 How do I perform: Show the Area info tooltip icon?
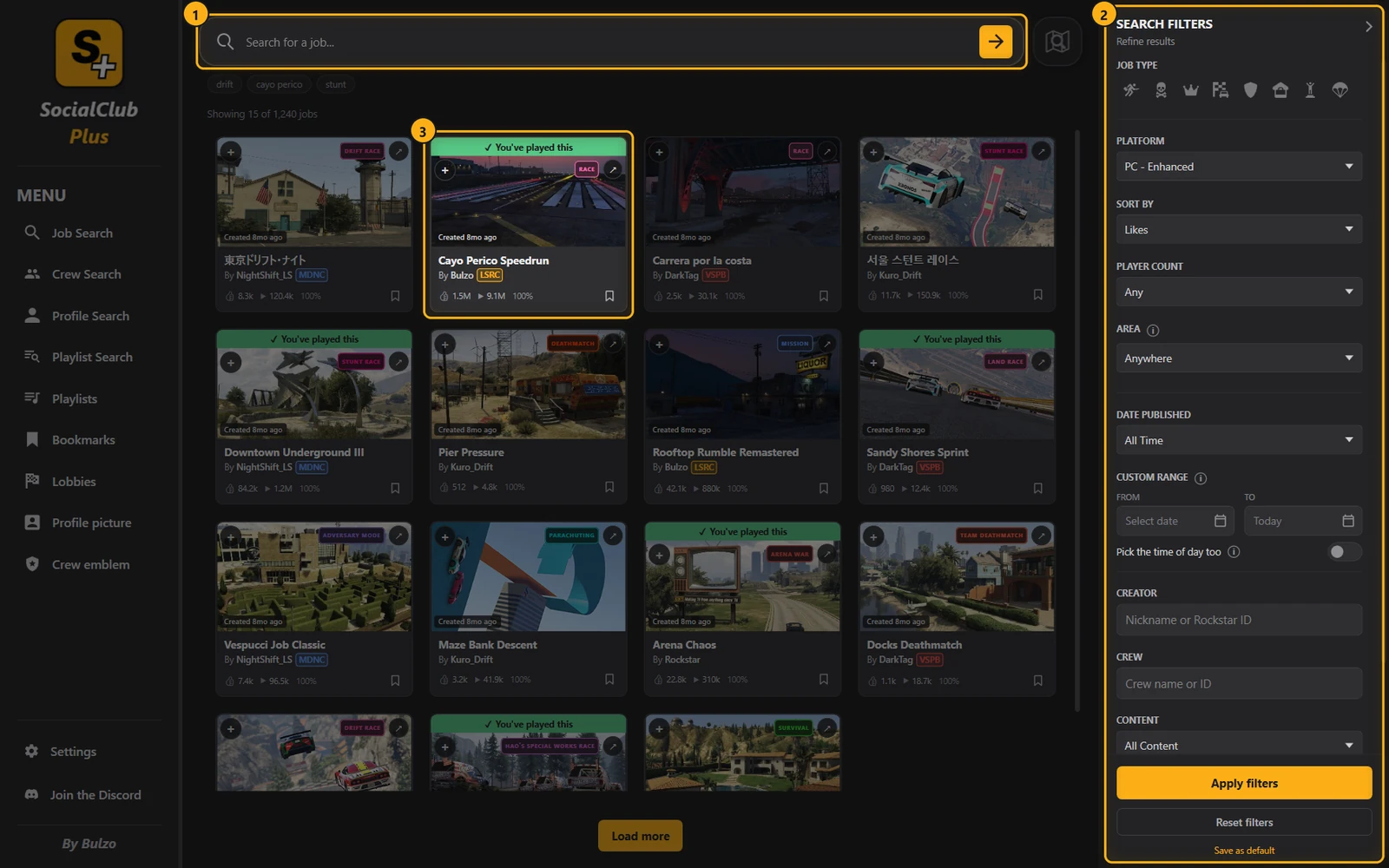(1153, 330)
